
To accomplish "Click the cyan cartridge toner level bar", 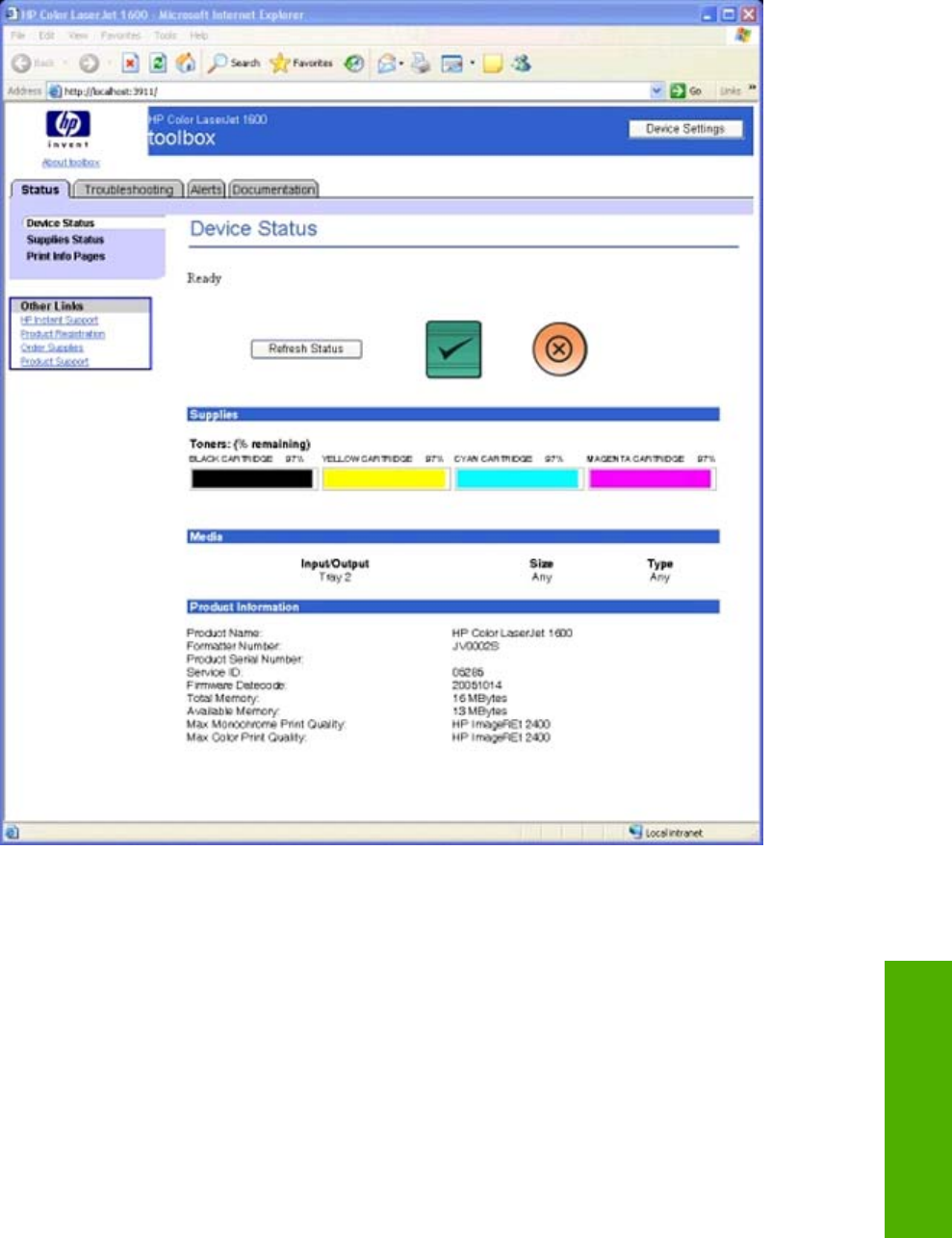I will (518, 478).
